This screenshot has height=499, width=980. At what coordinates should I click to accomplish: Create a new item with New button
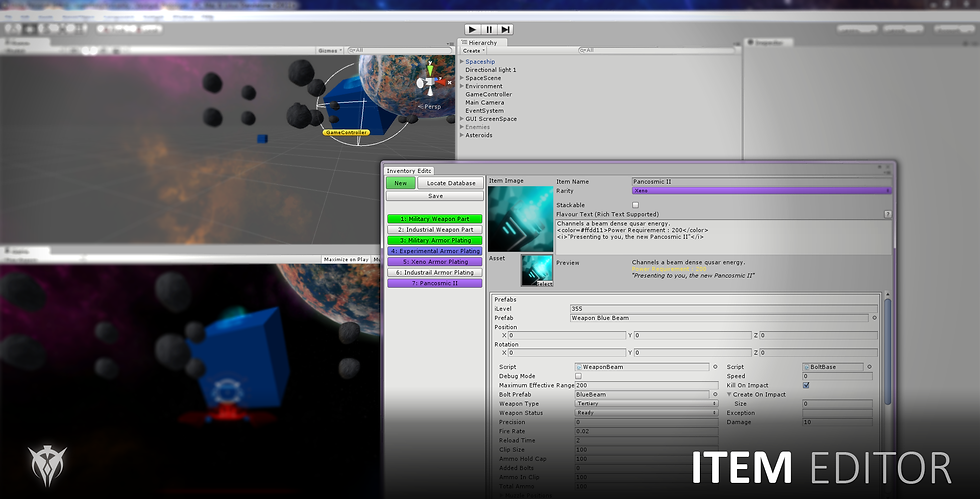point(401,183)
